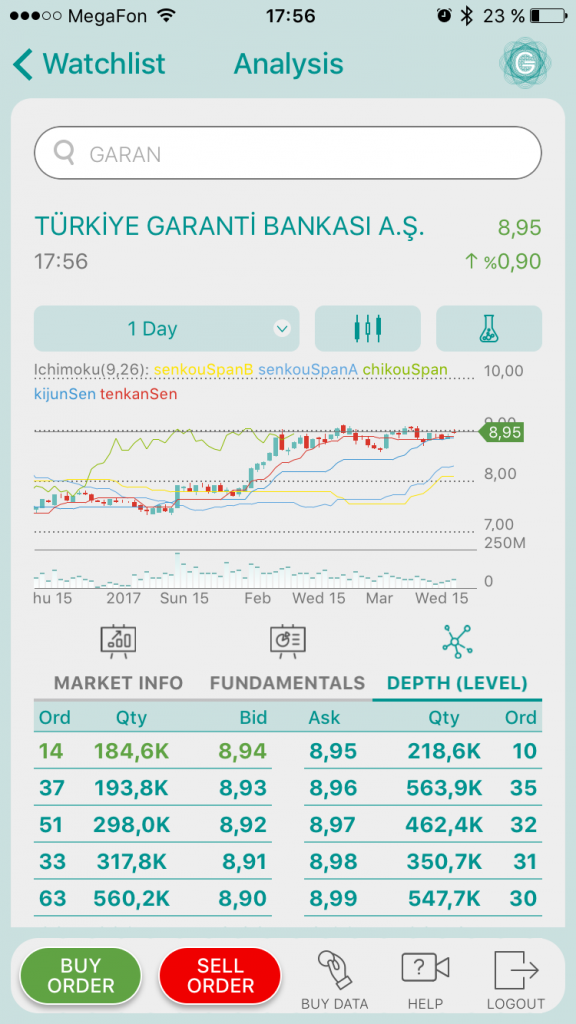Tap bid quantity 184,6K
Screen dimensions: 576x1024
point(131,751)
